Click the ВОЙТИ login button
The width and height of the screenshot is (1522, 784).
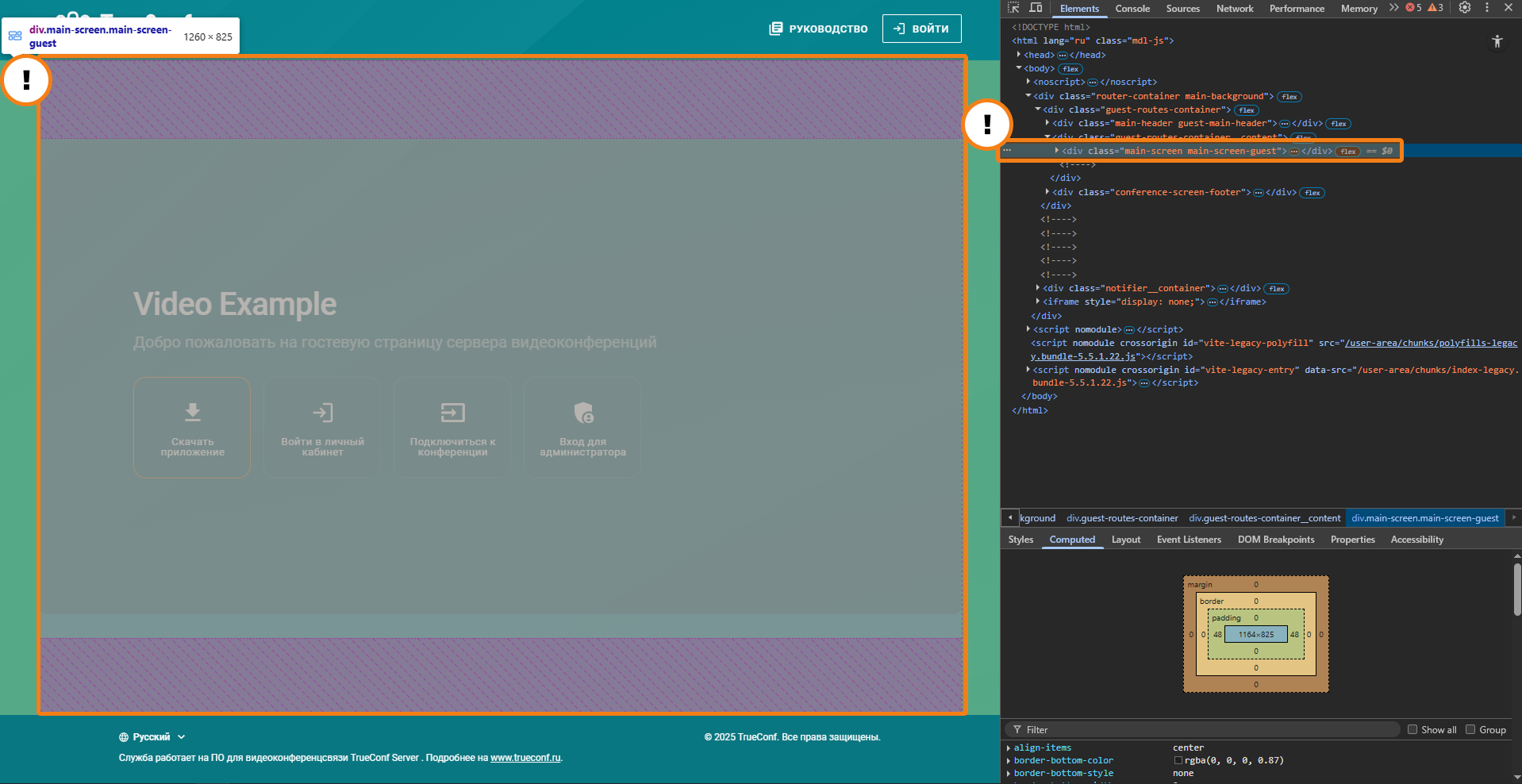921,29
